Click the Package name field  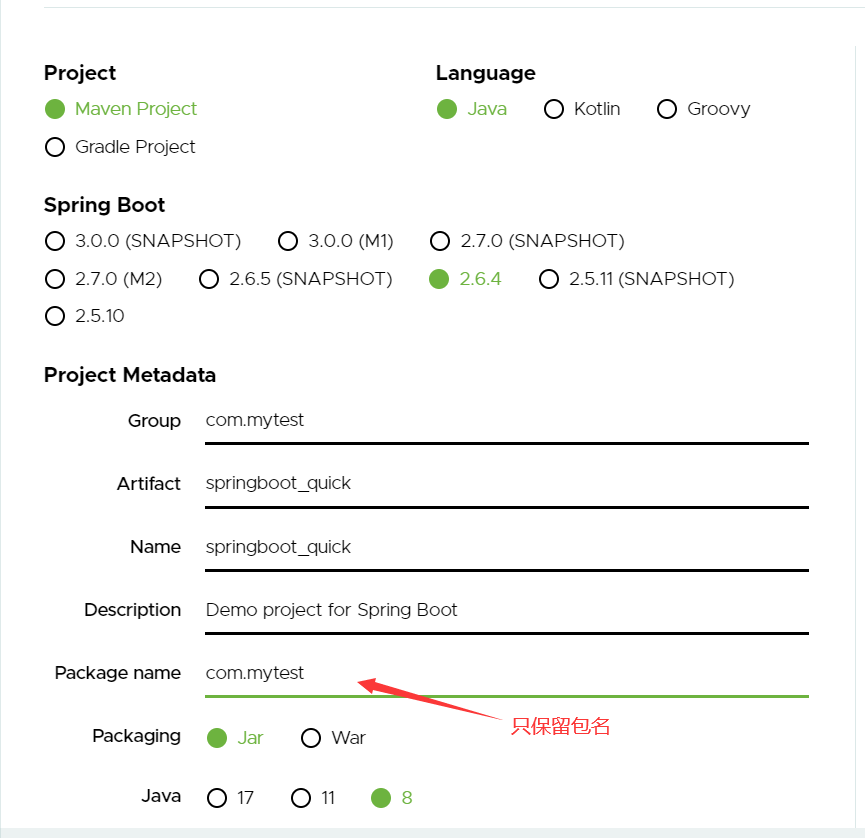[x=500, y=673]
